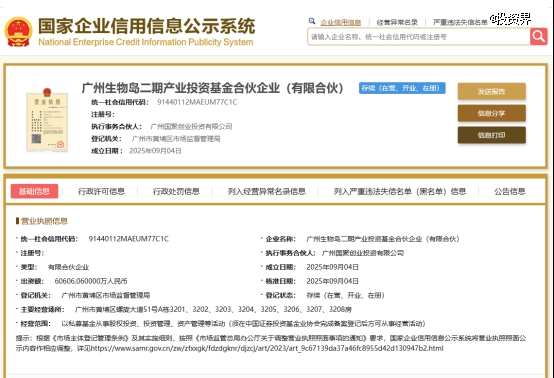Click the 营业执照信息 section heading
Viewport: 554px width, 378px height.
pos(44,221)
